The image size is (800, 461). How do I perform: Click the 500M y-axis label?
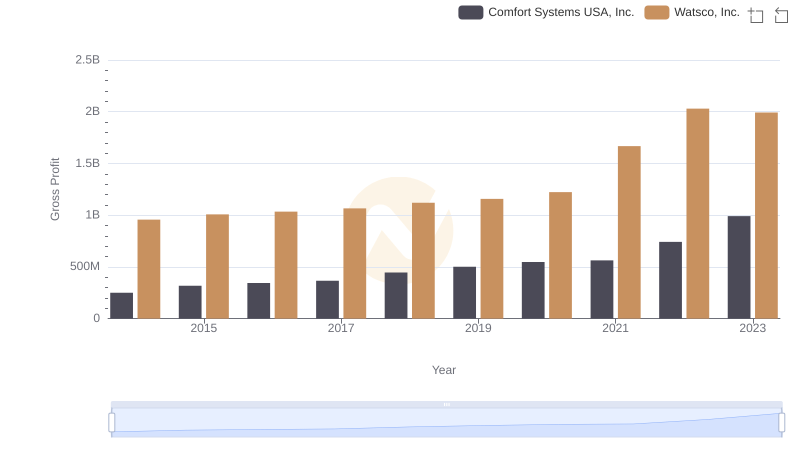tap(85, 267)
